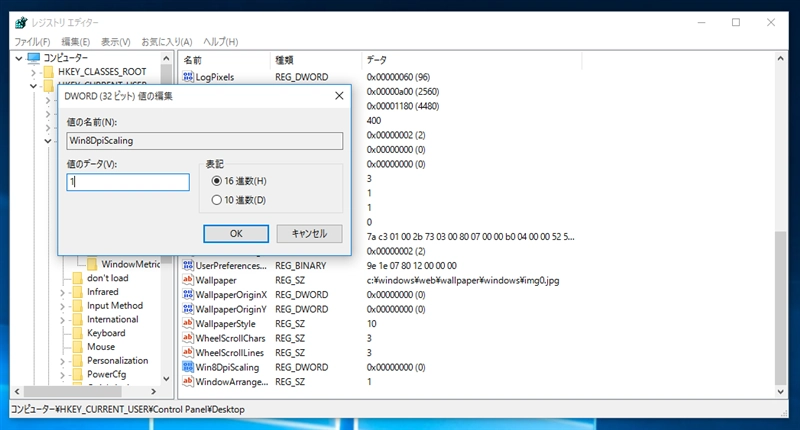Click the tree pane horizontal scrollbar thumb
This screenshot has width=800, height=430.
click(x=72, y=391)
